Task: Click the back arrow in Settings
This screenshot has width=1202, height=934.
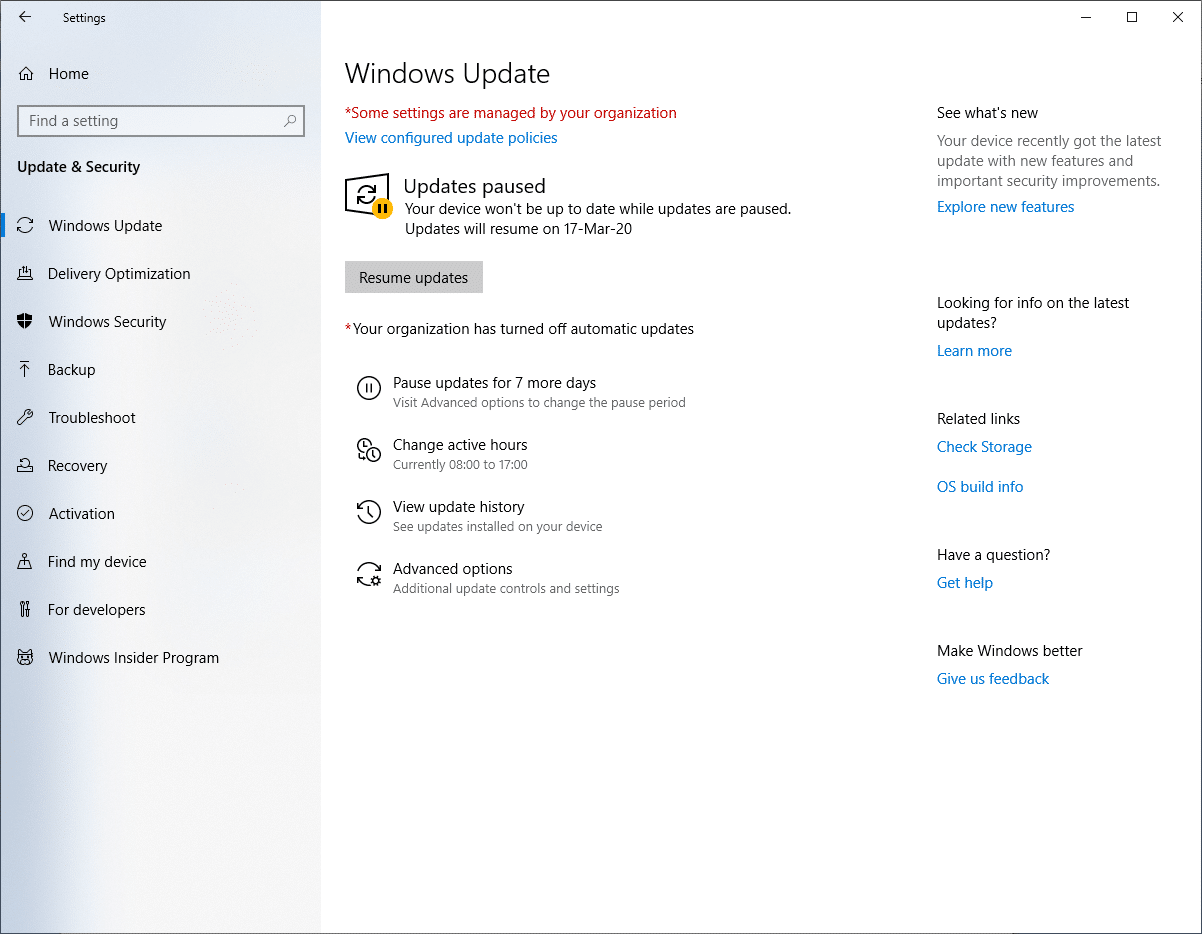Action: coord(25,17)
